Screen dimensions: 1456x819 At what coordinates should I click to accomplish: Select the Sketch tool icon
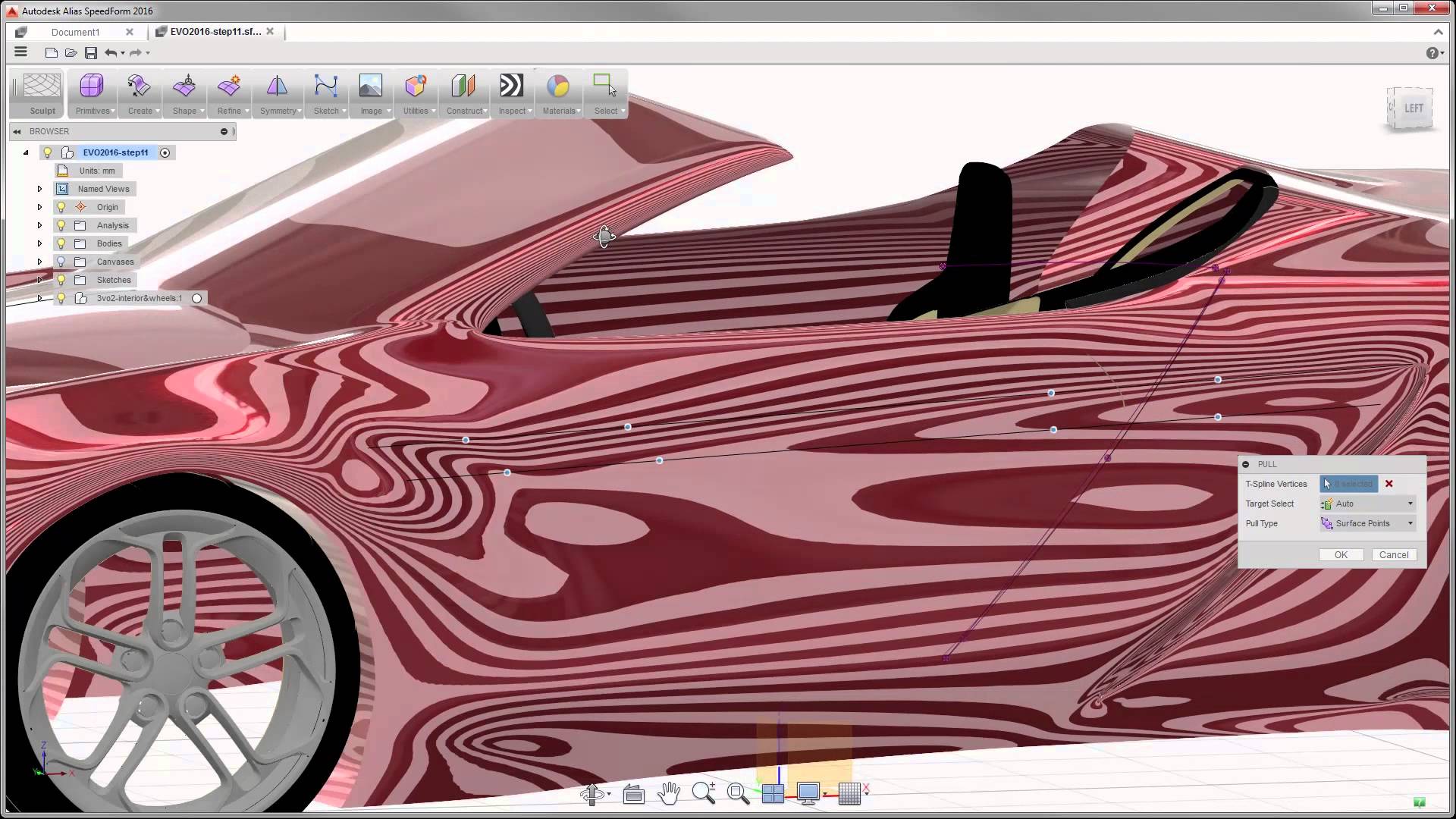coord(325,86)
